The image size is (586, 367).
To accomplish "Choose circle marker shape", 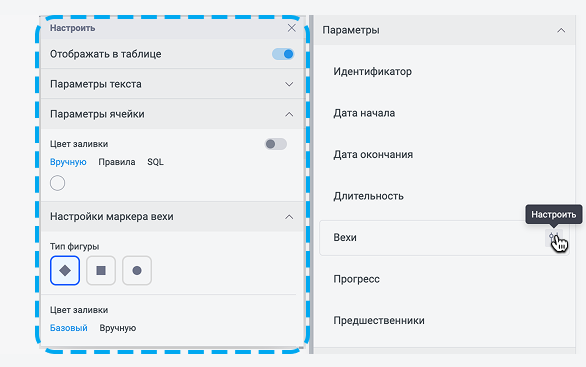I will pyautogui.click(x=137, y=271).
